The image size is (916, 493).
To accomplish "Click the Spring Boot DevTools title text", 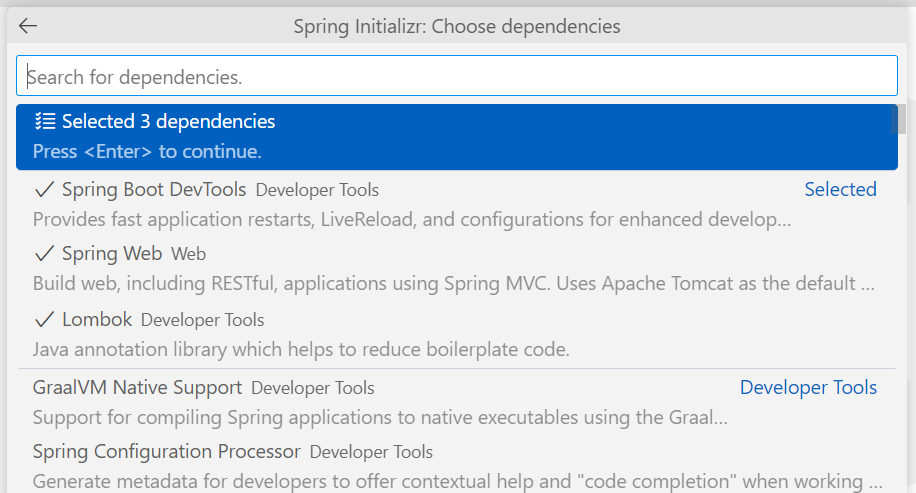I will [154, 189].
